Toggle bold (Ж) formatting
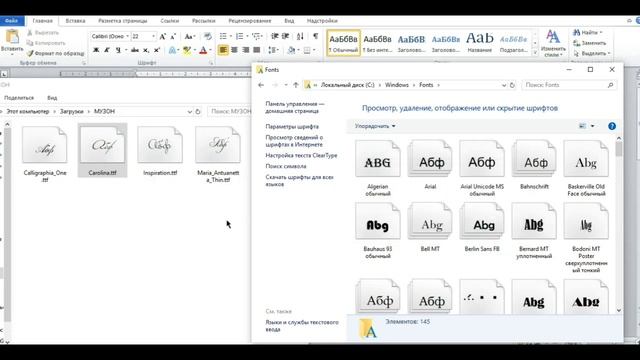This screenshot has height=360, width=640. (x=96, y=50)
